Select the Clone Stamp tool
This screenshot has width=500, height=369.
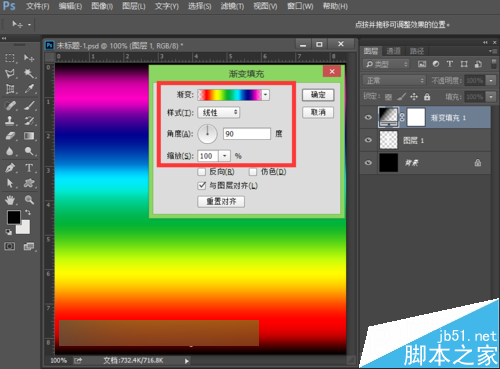(10, 121)
